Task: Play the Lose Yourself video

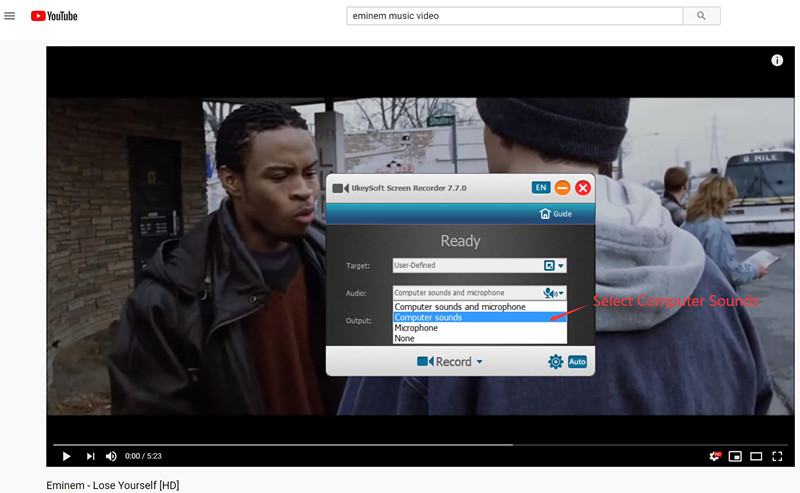Action: pyautogui.click(x=66, y=456)
